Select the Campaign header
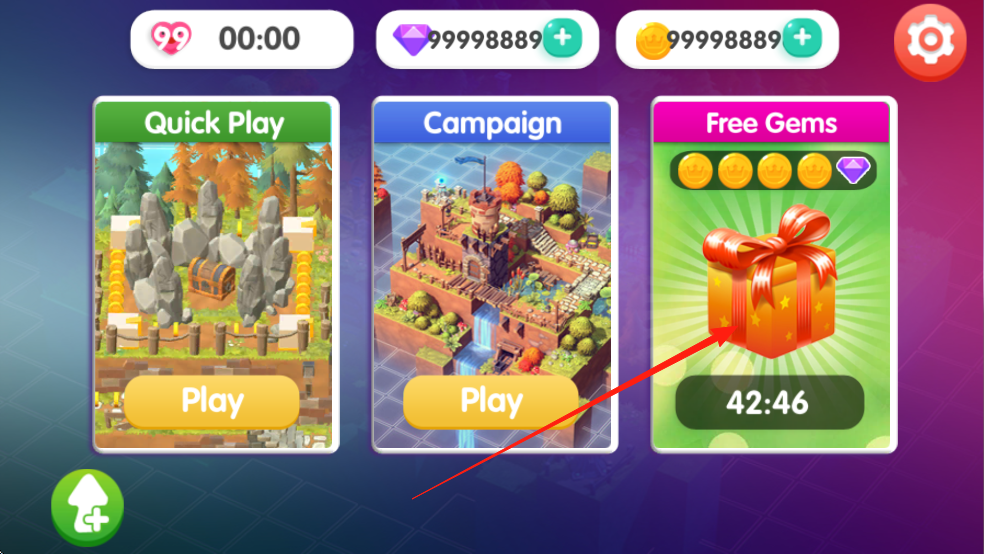The height and width of the screenshot is (554, 984). point(492,122)
